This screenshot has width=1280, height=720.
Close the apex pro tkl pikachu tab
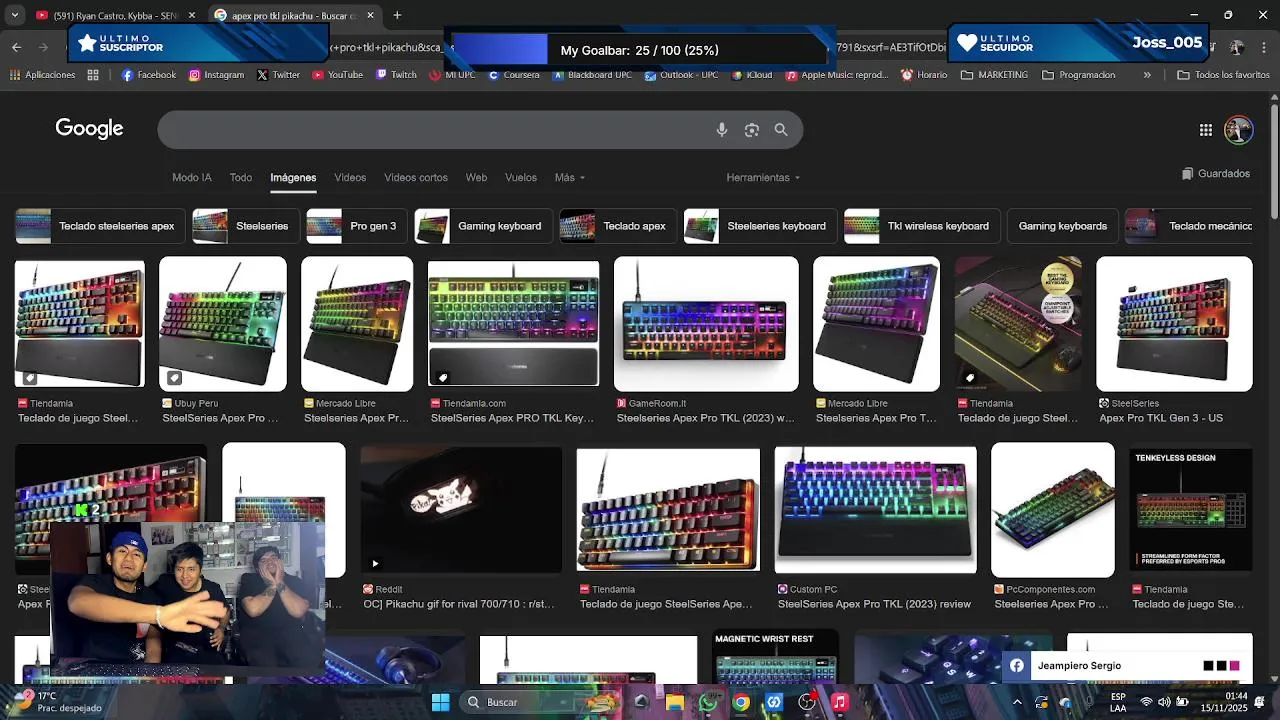coord(370,15)
